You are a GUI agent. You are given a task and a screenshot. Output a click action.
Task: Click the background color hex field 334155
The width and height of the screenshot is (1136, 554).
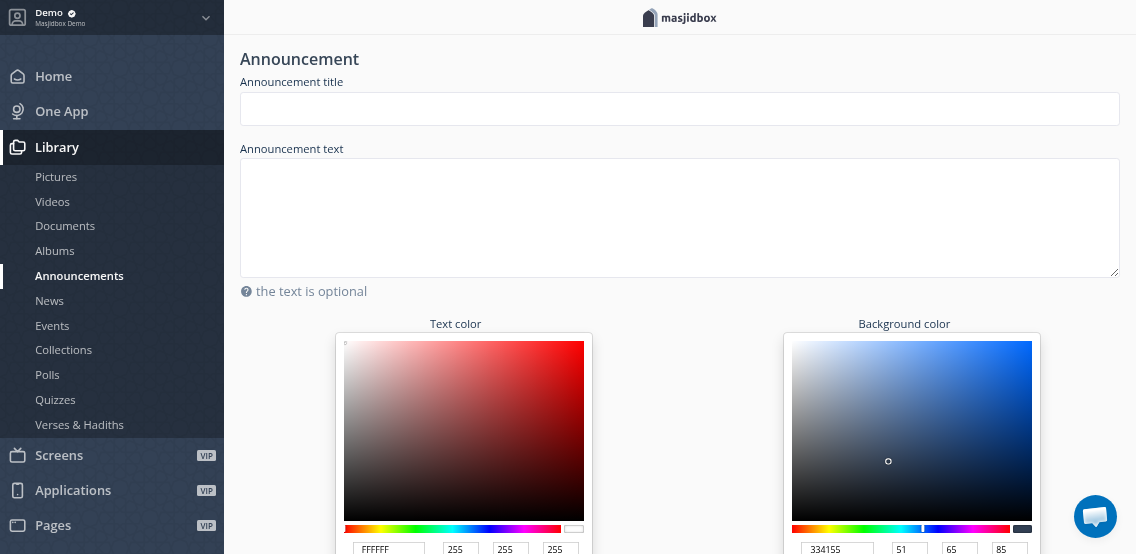tap(836, 548)
